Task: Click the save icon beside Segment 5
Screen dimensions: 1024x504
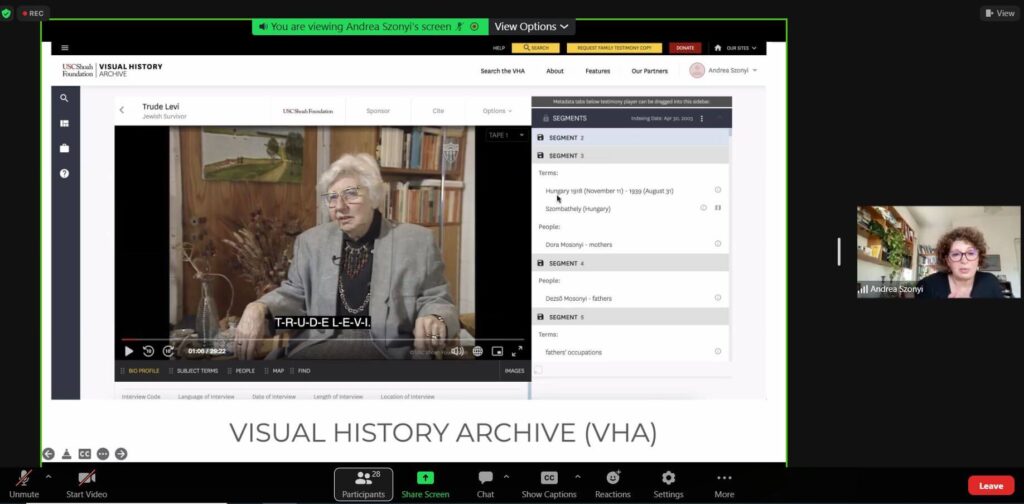Action: click(x=540, y=317)
